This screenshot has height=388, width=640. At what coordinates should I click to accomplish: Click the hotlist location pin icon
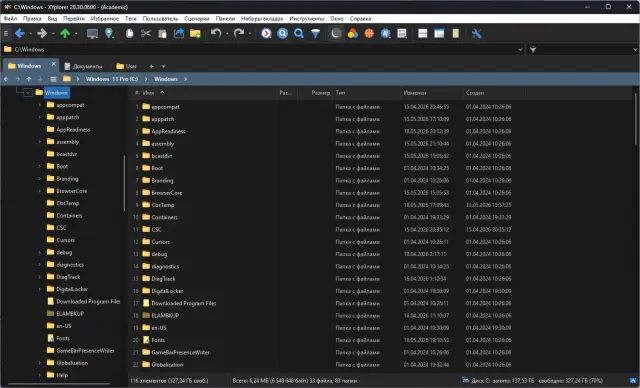[109, 33]
